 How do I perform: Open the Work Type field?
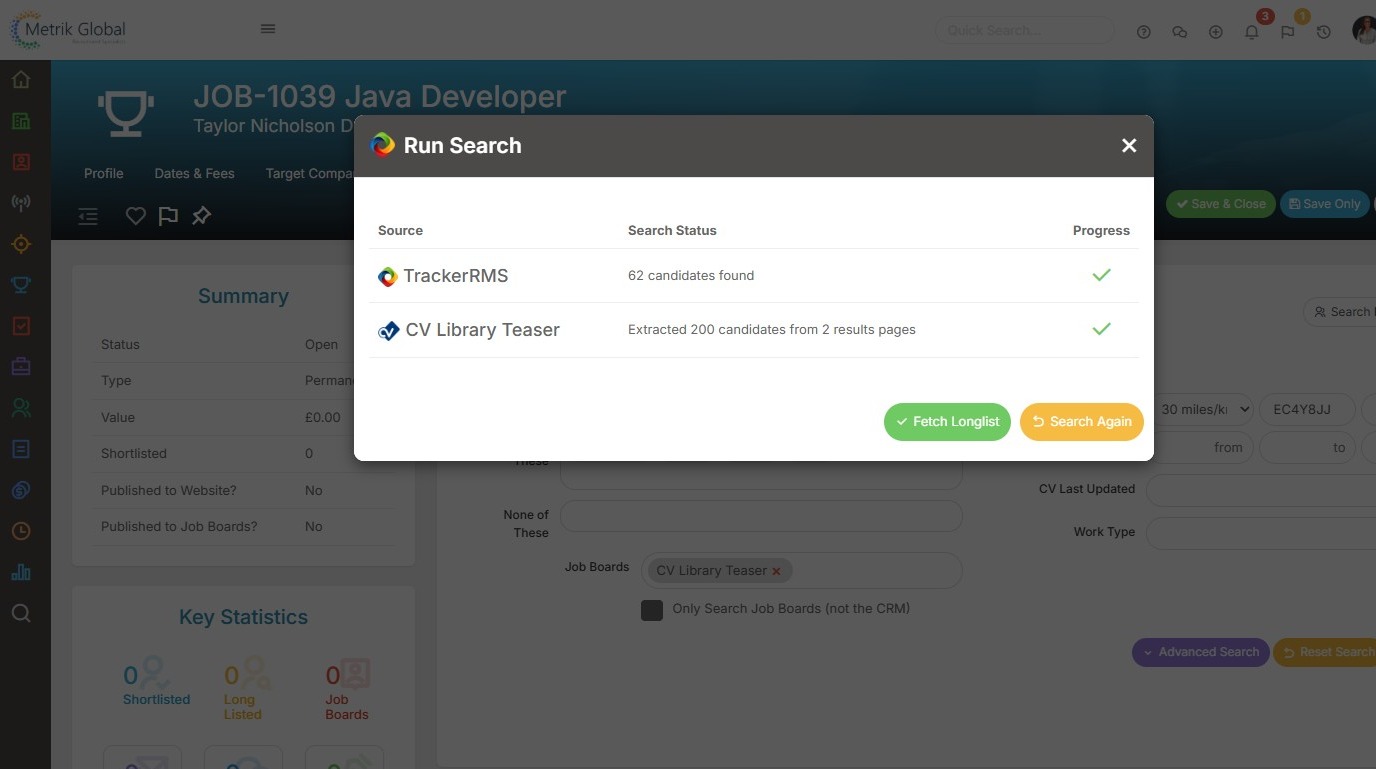(x=1260, y=533)
